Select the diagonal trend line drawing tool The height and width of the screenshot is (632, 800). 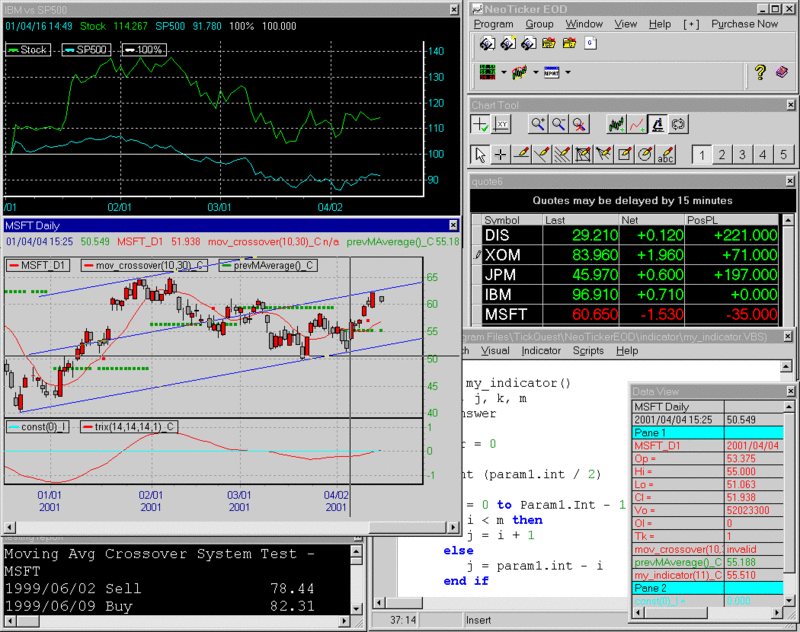(542, 155)
